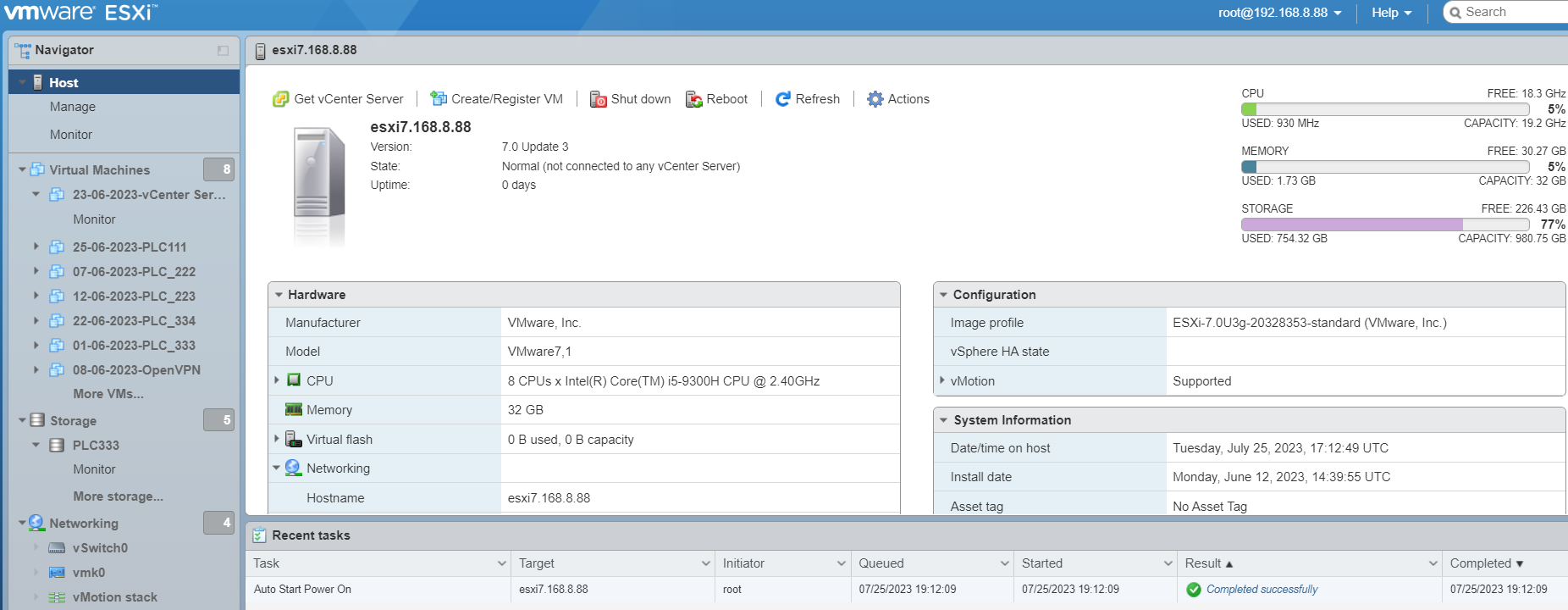Viewport: 1568px width, 610px height.
Task: Click the Networking icon in Hardware panel
Action: click(293, 468)
